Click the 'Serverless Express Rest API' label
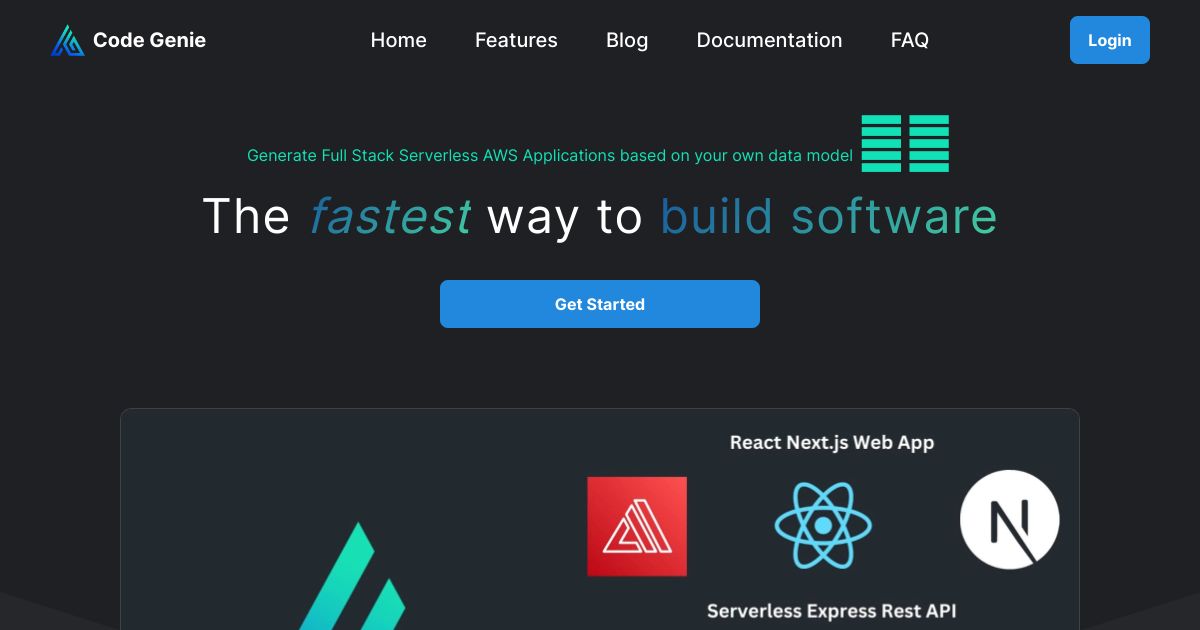The width and height of the screenshot is (1200, 630). pos(832,610)
